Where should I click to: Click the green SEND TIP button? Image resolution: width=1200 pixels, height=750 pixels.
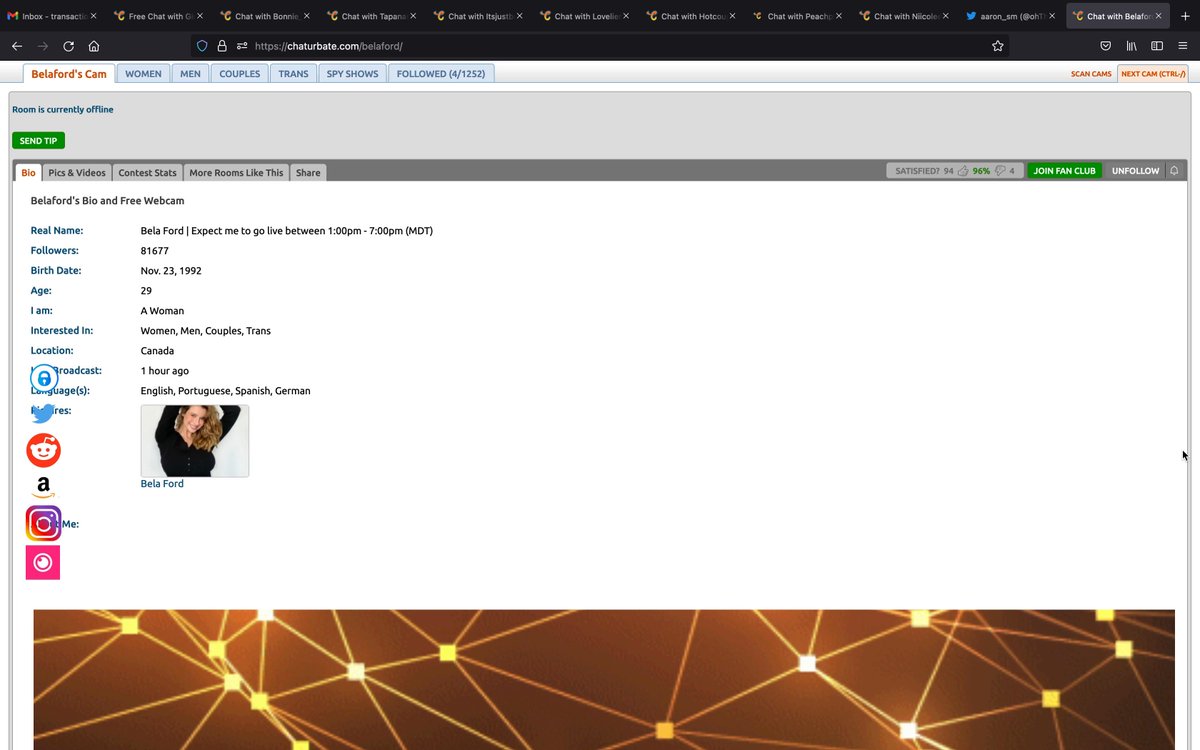(x=38, y=141)
